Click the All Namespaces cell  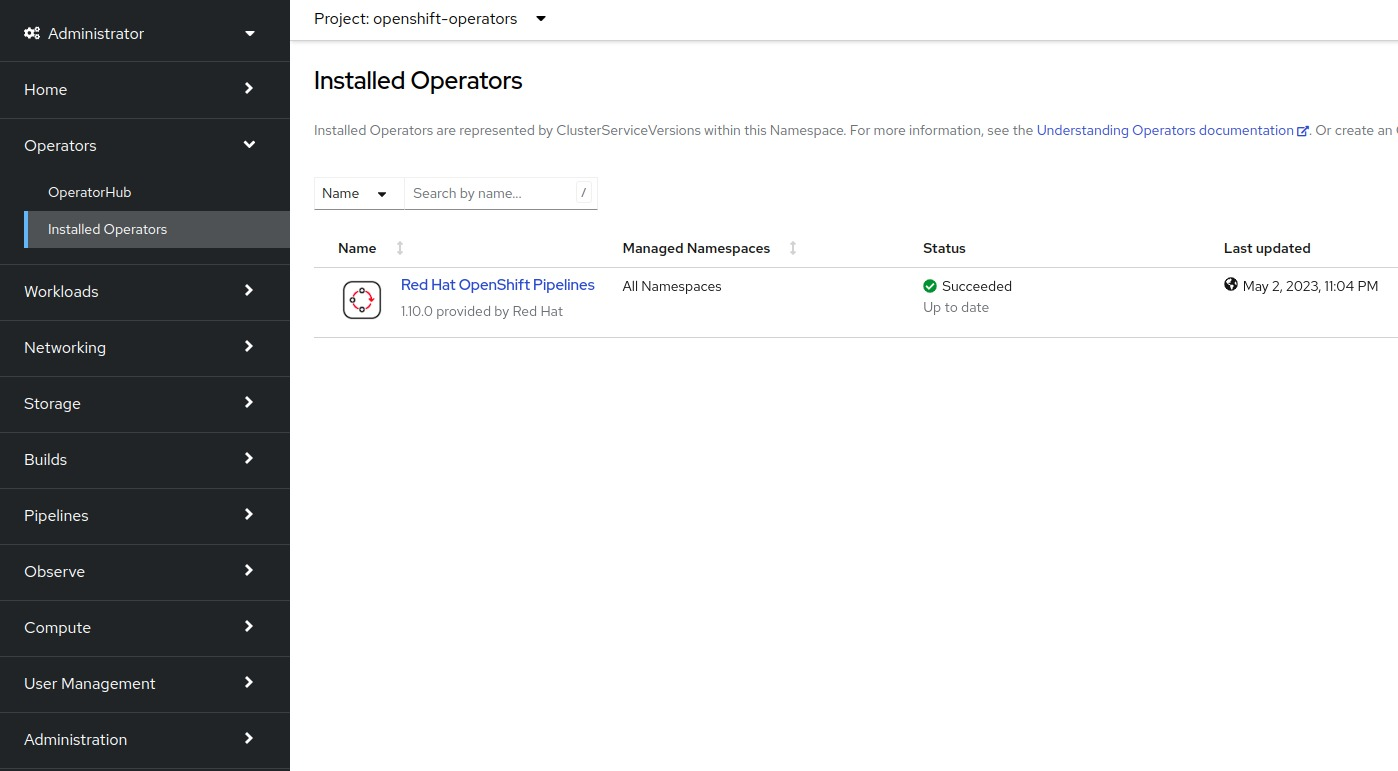[672, 286]
